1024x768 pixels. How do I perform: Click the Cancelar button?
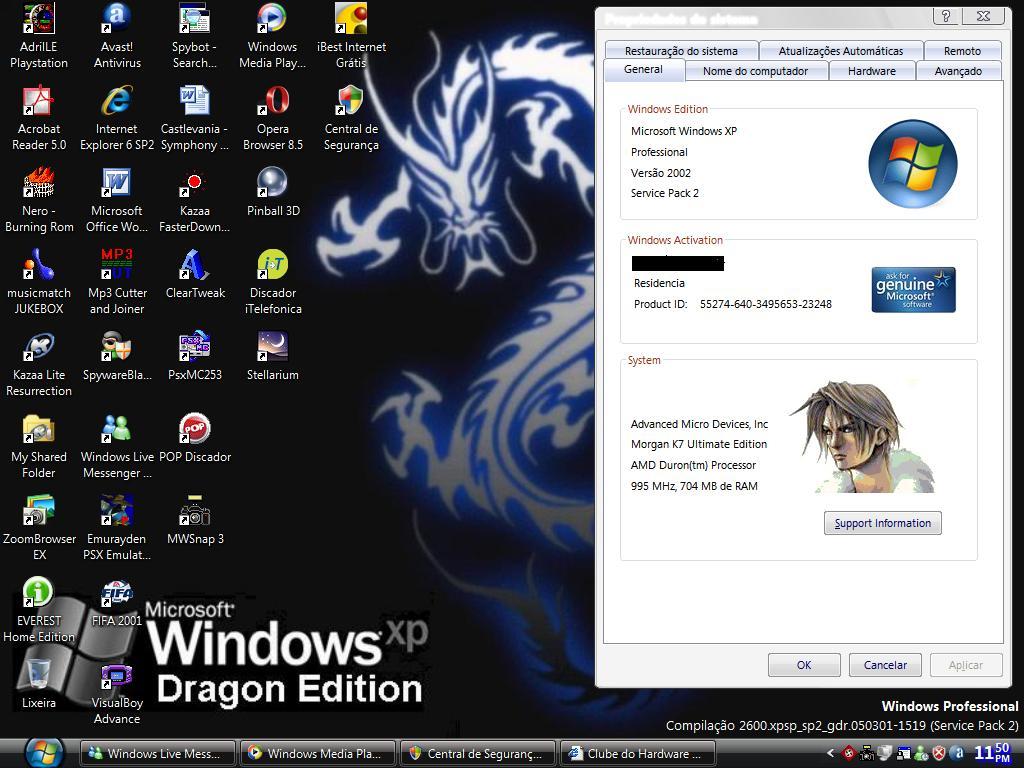tap(885, 665)
